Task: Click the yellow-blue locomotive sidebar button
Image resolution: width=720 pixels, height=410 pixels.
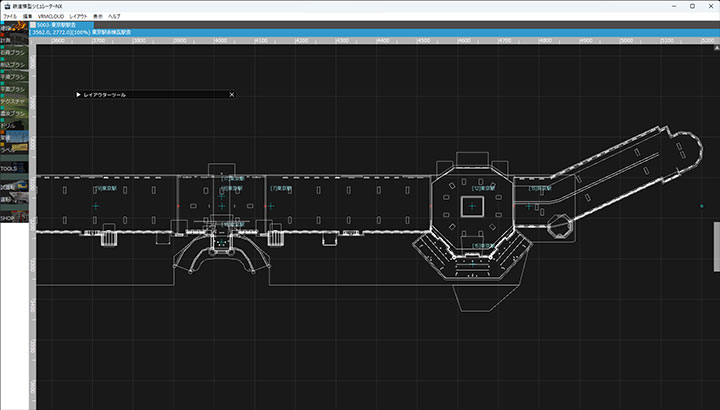Action: point(14,186)
